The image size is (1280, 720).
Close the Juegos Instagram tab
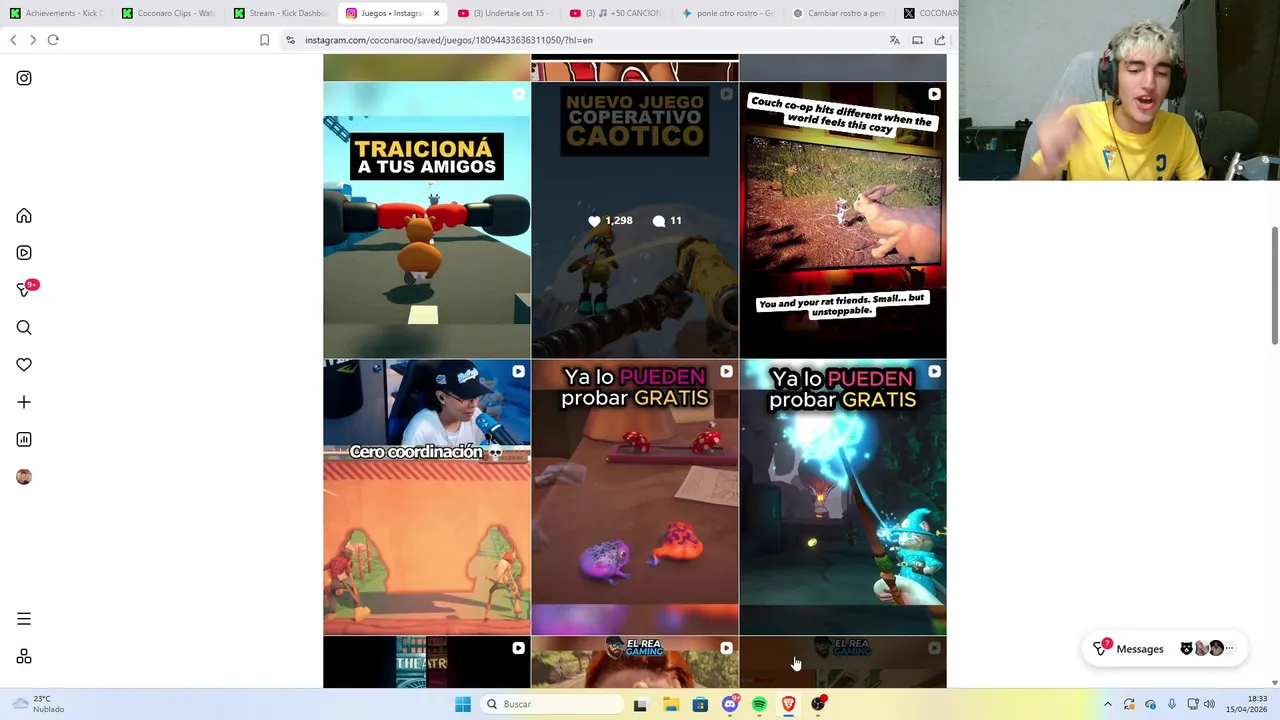(436, 13)
